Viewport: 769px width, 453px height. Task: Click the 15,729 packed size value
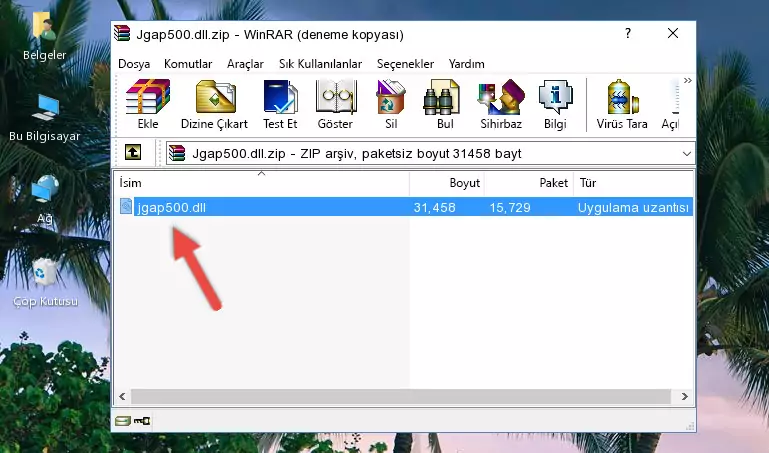pos(510,207)
